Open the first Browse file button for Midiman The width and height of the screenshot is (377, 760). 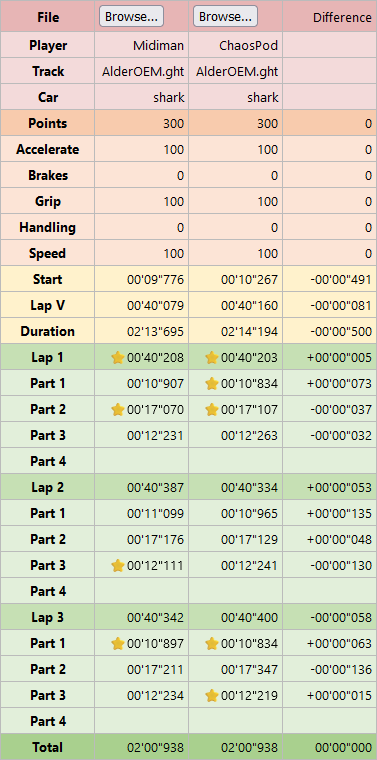click(x=131, y=16)
